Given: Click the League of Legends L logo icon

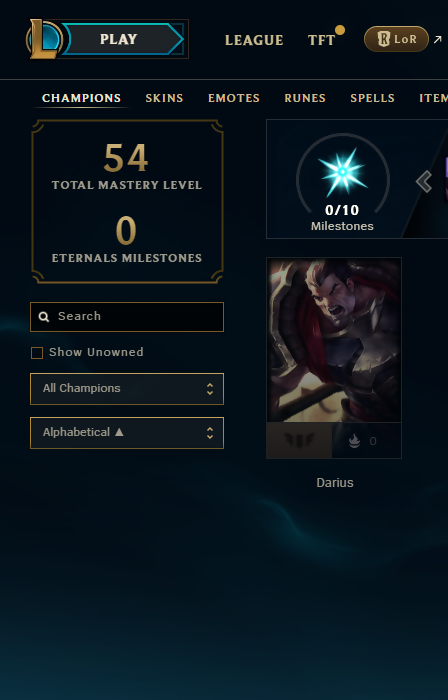Looking at the screenshot, I should (x=44, y=39).
